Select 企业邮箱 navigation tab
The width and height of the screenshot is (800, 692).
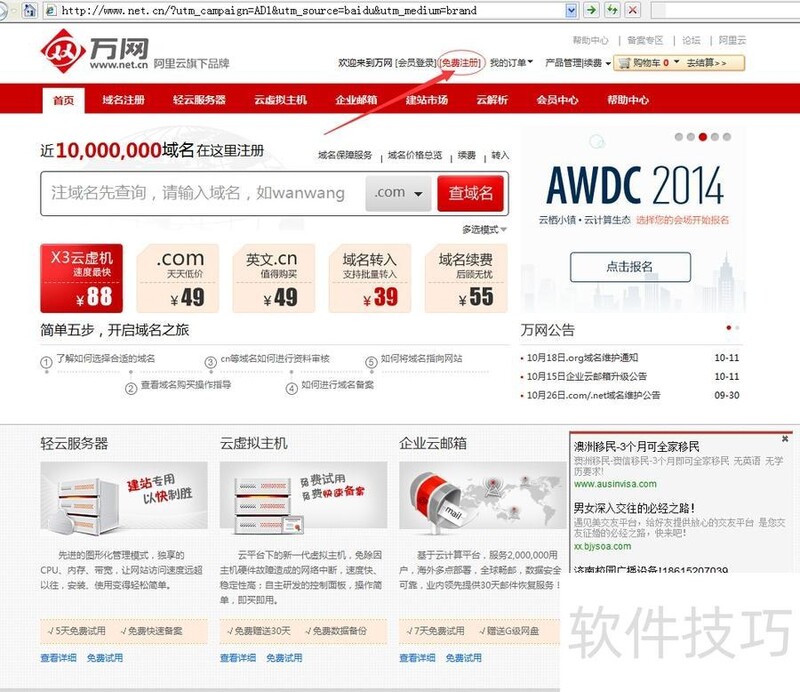(x=356, y=100)
